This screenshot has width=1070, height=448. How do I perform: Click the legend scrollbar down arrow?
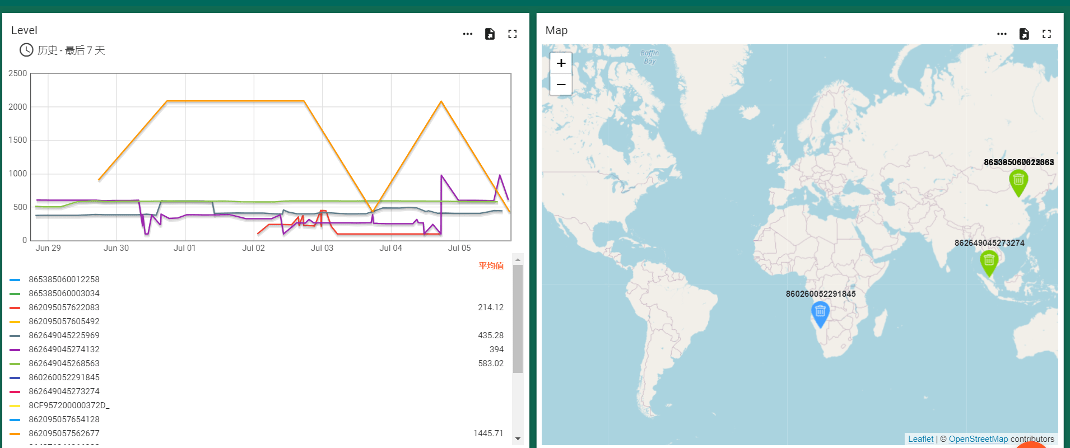point(518,438)
